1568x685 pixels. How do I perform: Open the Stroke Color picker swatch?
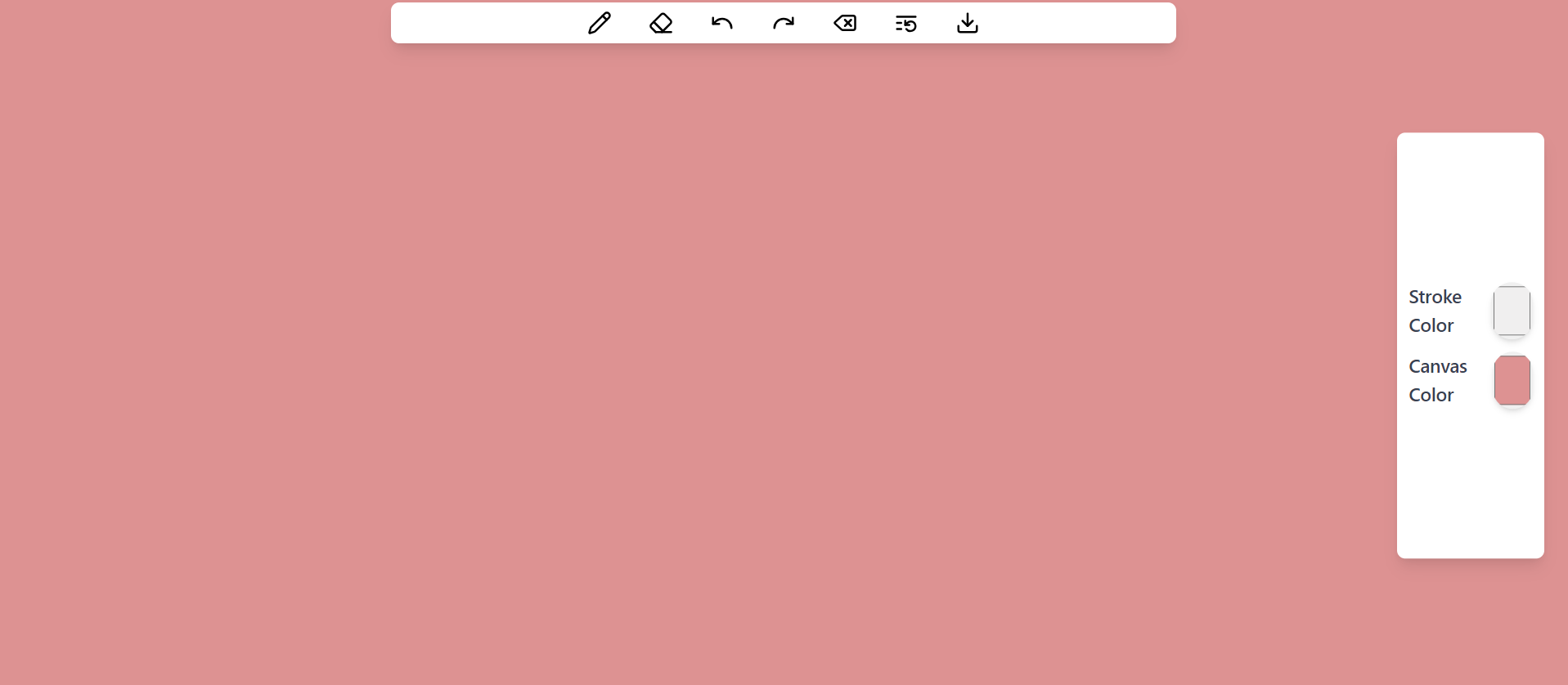coord(1512,311)
